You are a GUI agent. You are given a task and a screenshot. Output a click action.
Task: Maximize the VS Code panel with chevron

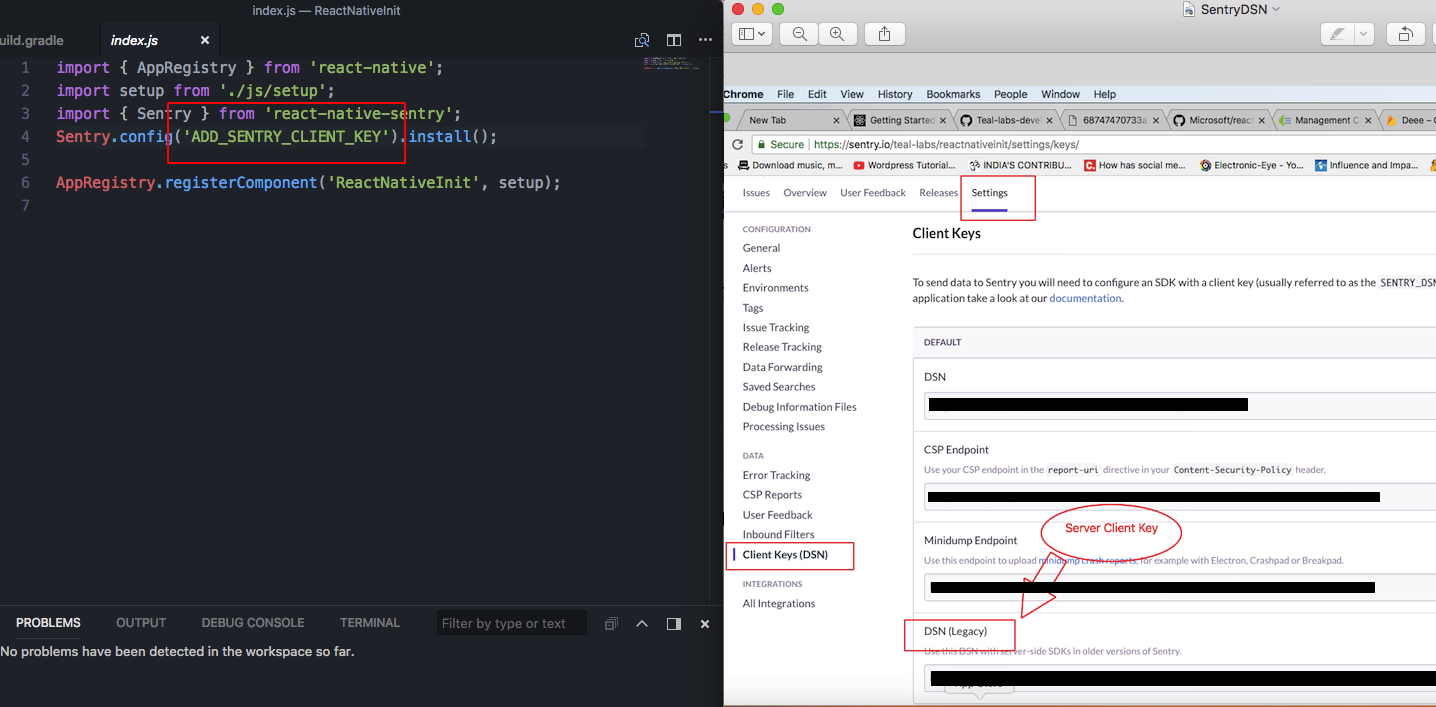coord(642,623)
